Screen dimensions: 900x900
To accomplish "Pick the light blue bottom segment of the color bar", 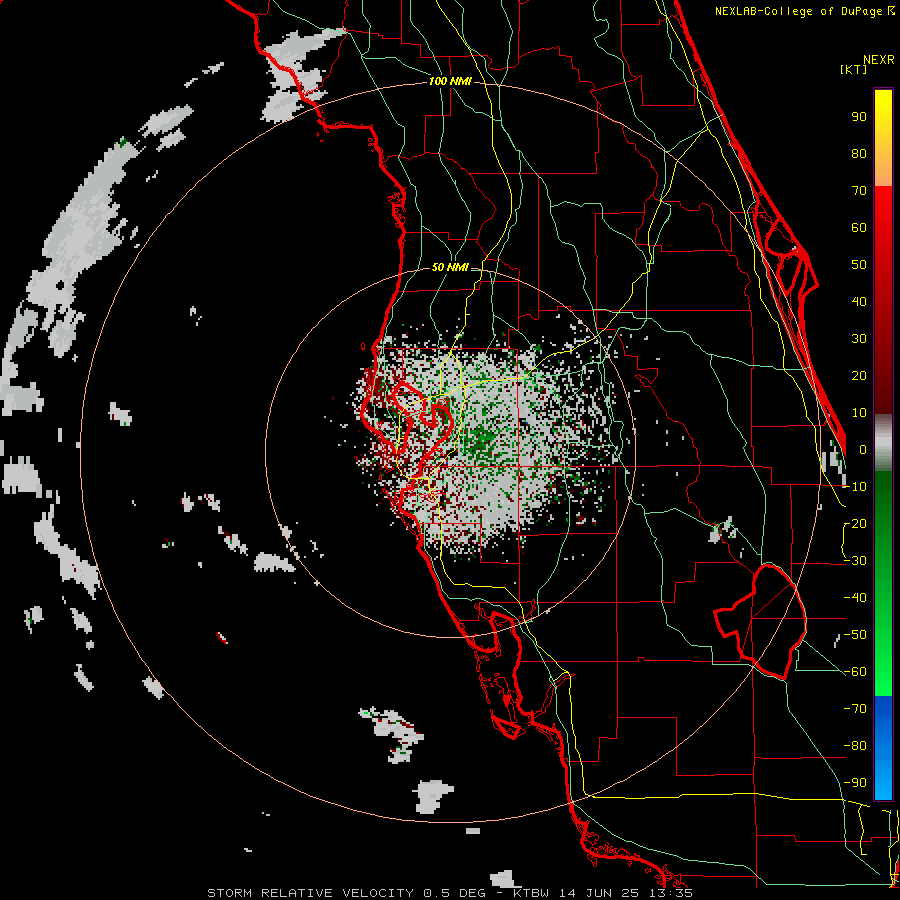I will [883, 778].
